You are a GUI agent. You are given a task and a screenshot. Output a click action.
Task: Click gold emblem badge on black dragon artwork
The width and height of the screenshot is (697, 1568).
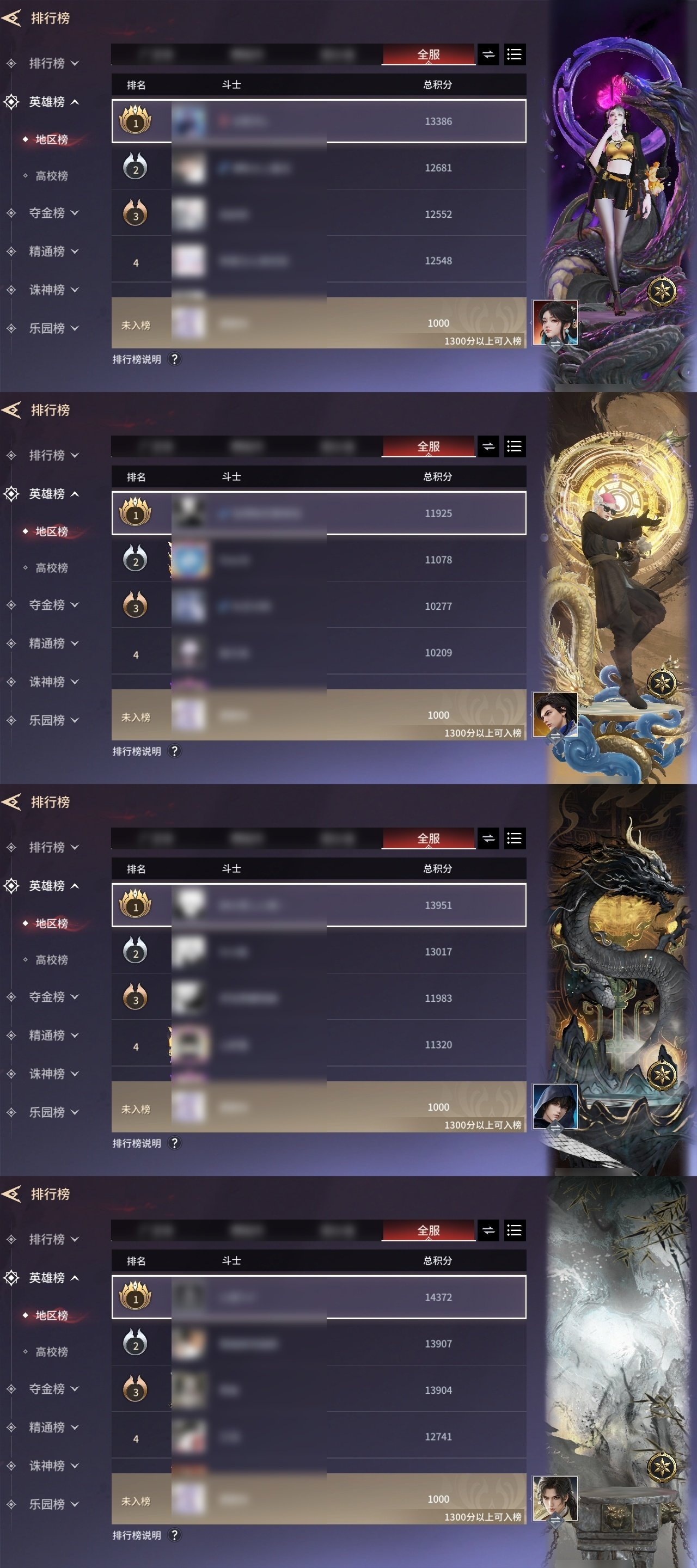point(662,1075)
